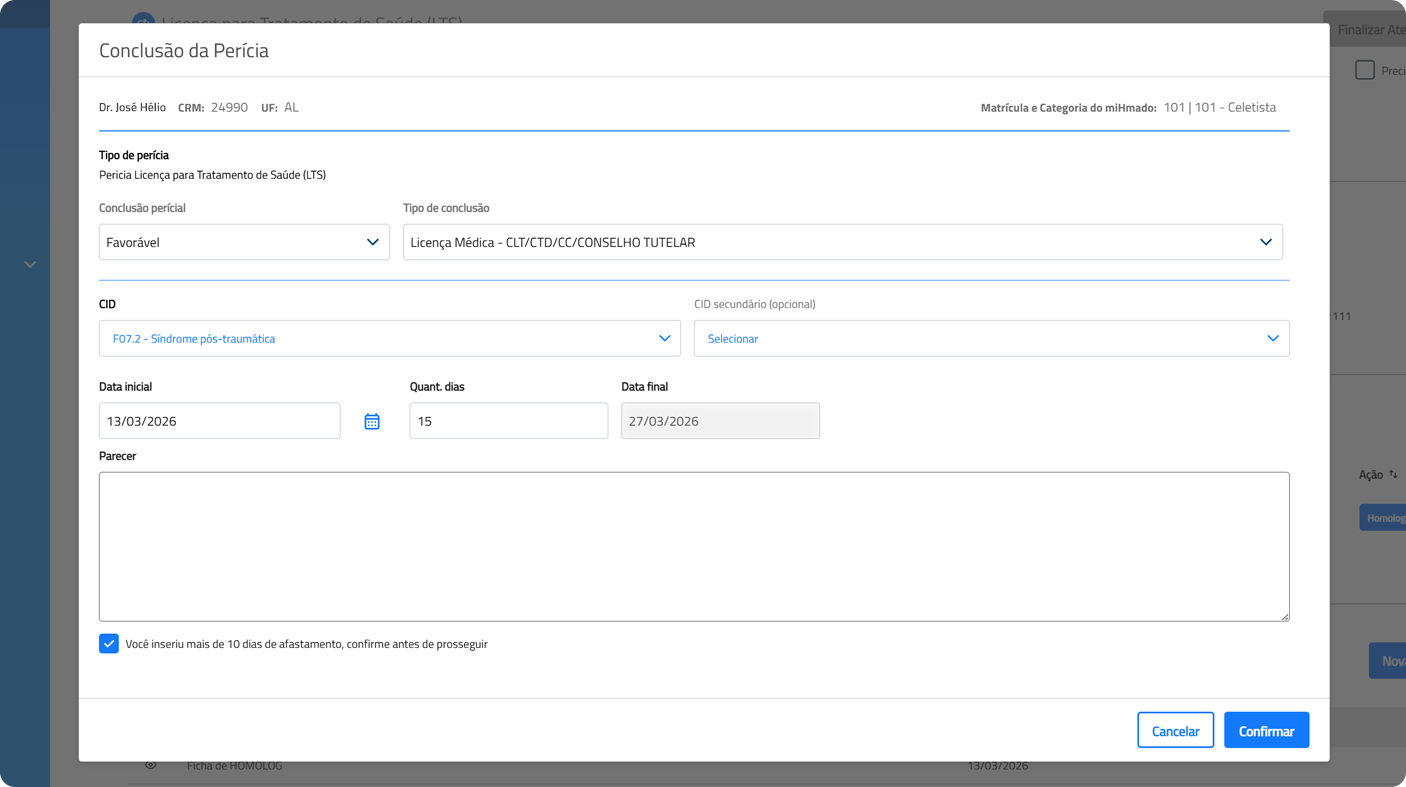Open the calendar picker for Data inicial
This screenshot has height=787, width=1406.
point(372,422)
